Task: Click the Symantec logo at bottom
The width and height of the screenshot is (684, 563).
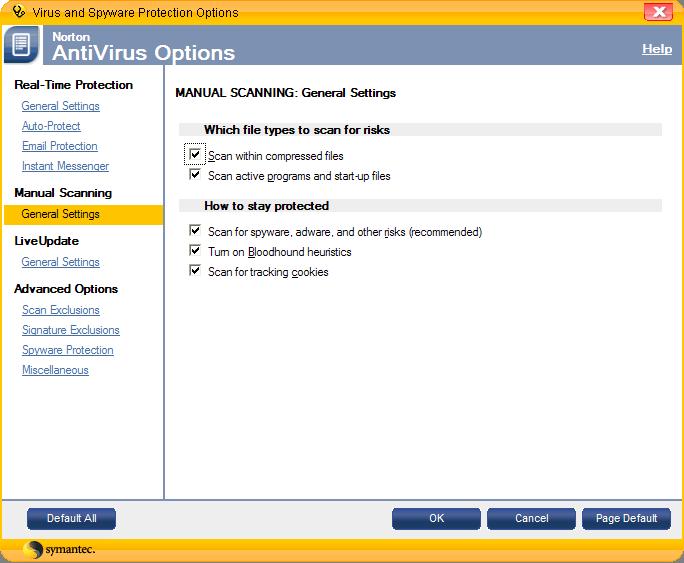Action: (x=59, y=549)
